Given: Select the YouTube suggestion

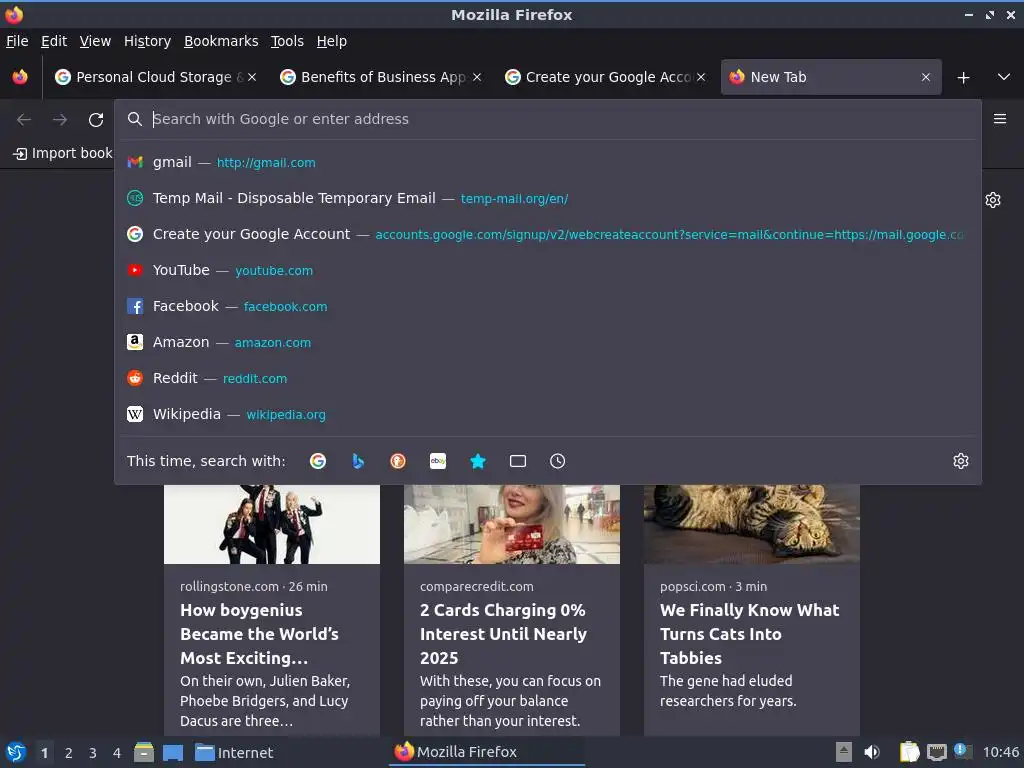Looking at the screenshot, I should [548, 270].
